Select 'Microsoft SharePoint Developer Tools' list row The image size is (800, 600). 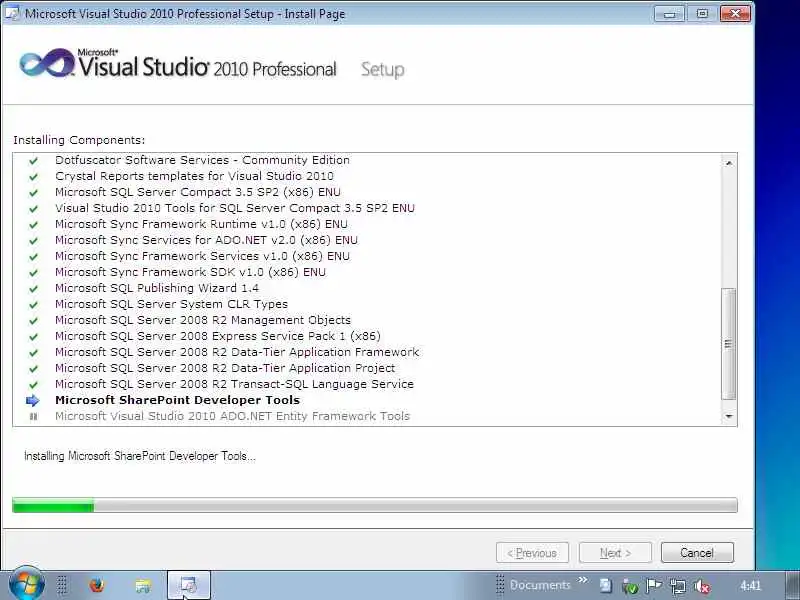(177, 400)
